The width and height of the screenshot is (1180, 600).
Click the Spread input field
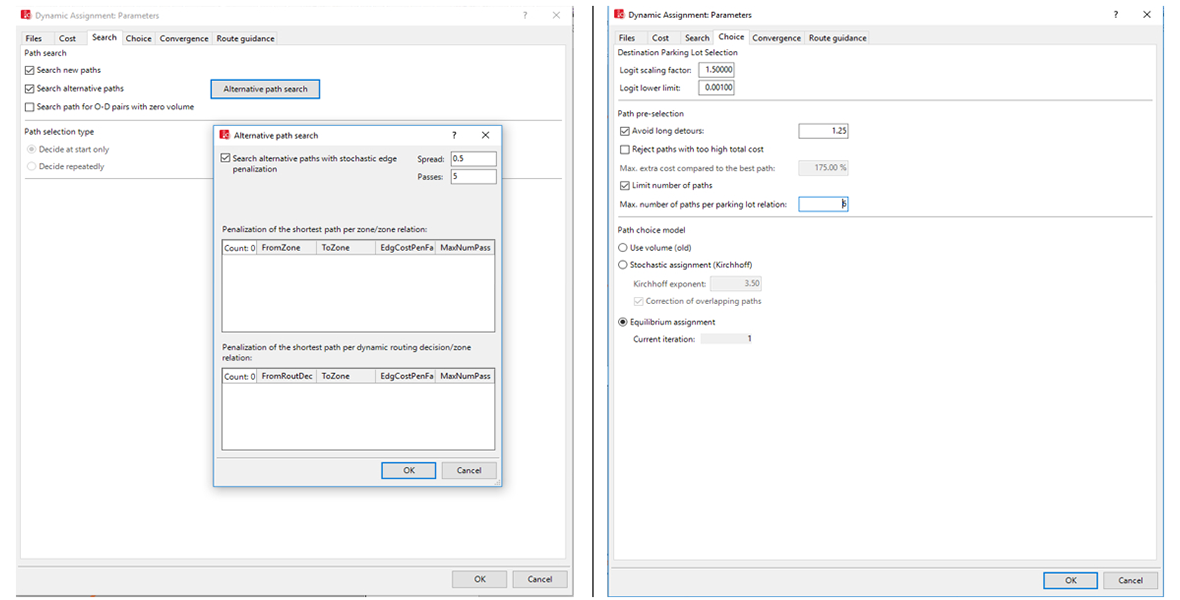(473, 159)
